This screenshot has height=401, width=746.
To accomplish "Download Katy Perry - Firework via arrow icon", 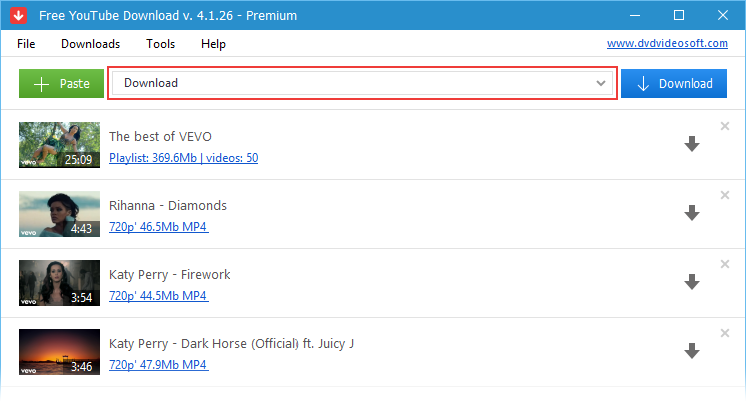I will [x=692, y=282].
